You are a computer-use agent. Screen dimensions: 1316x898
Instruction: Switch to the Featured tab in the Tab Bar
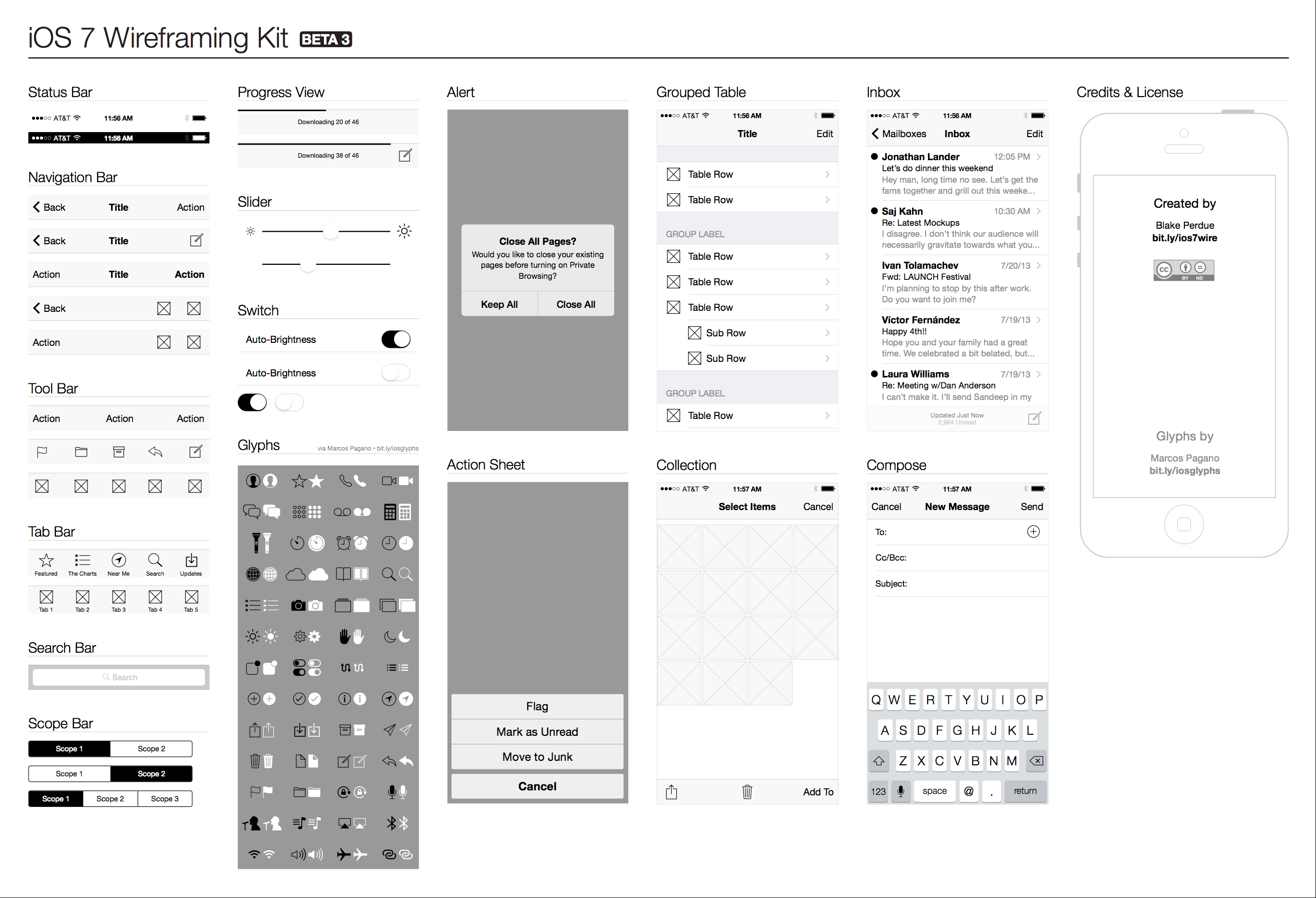pos(46,564)
